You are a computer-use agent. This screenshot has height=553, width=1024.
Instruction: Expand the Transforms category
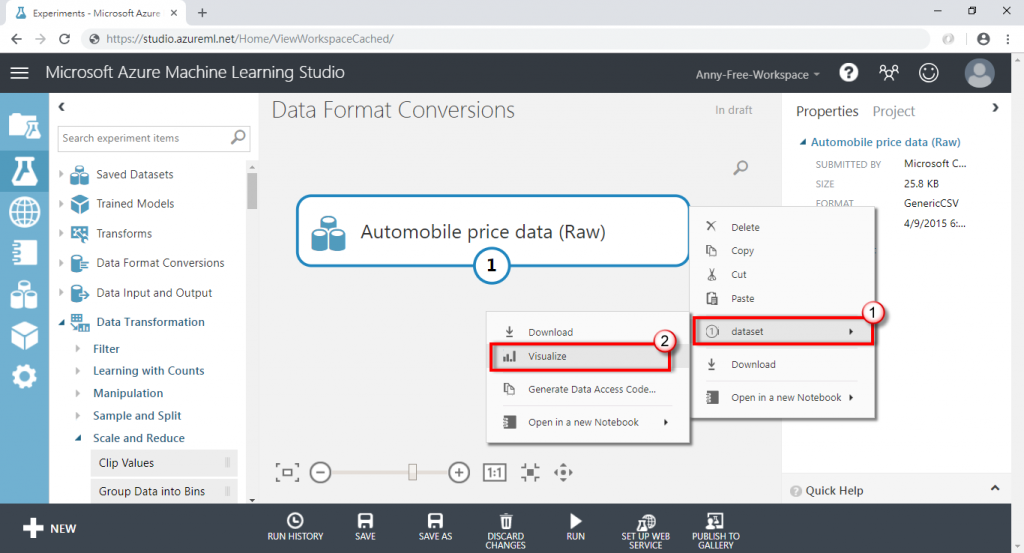61,233
